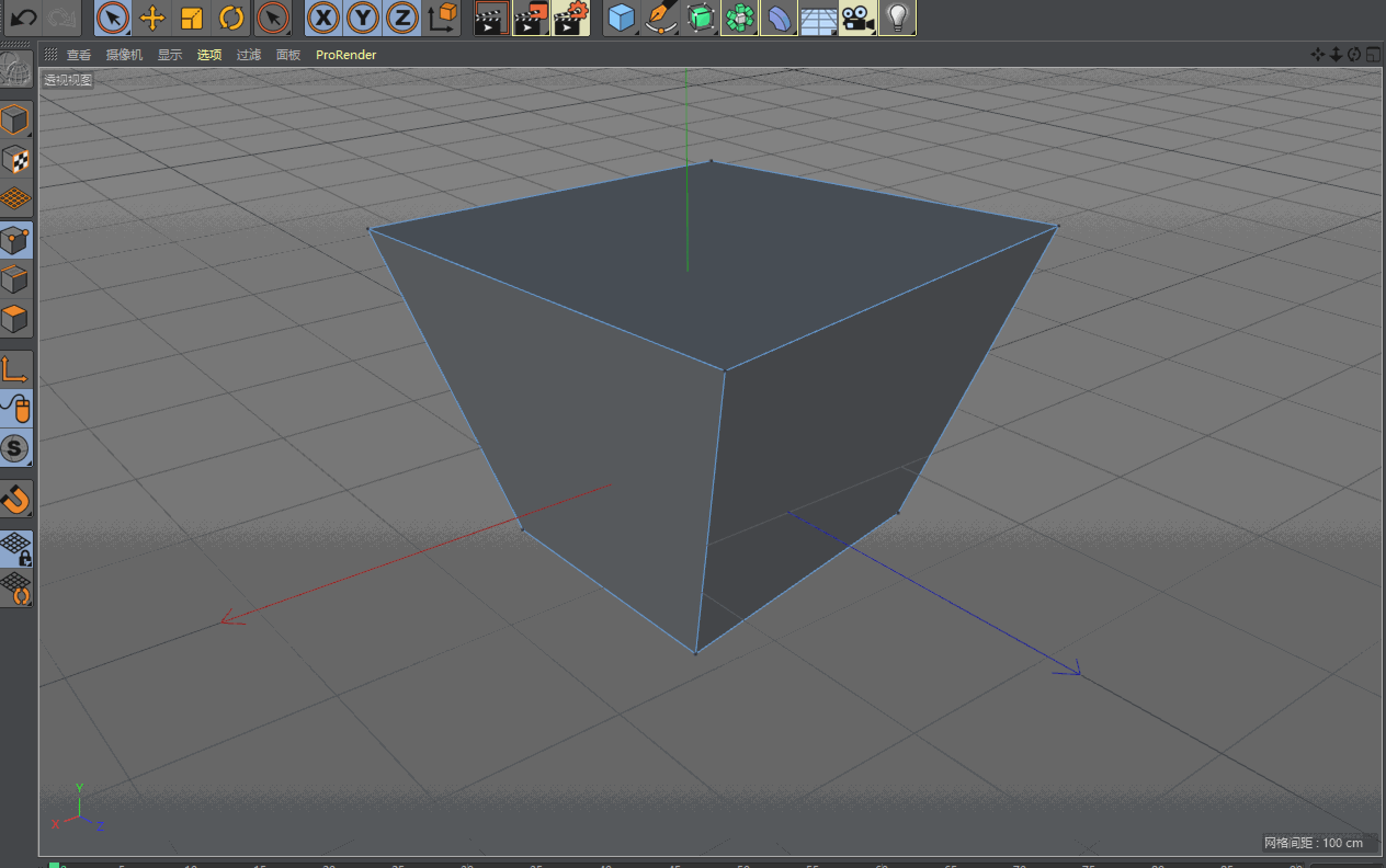Toggle Z axis lock
The image size is (1386, 868).
tap(401, 18)
